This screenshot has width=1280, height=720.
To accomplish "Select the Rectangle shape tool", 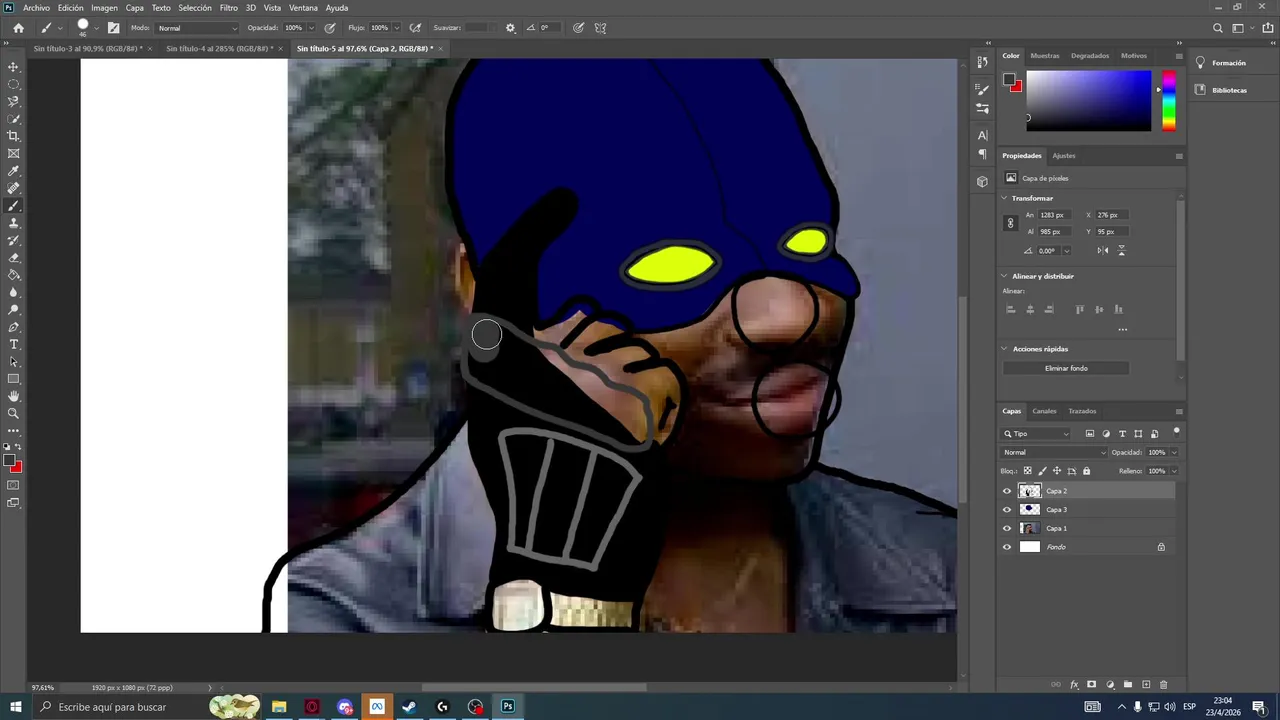I will point(13,379).
